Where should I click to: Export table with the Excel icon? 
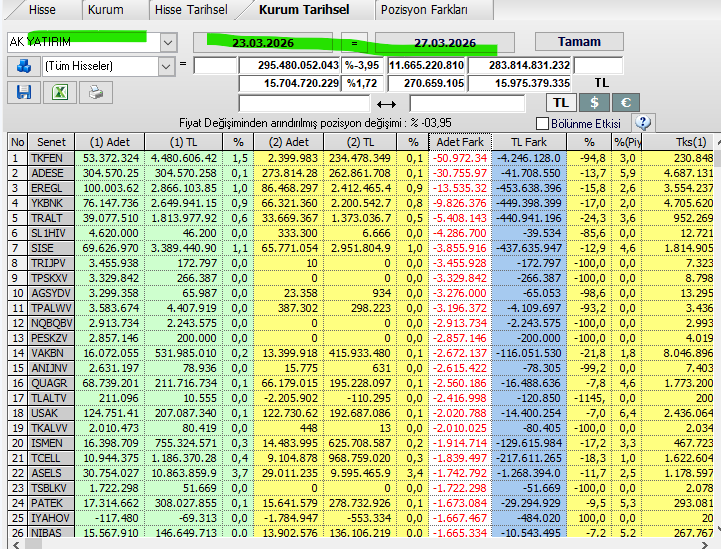coord(60,92)
